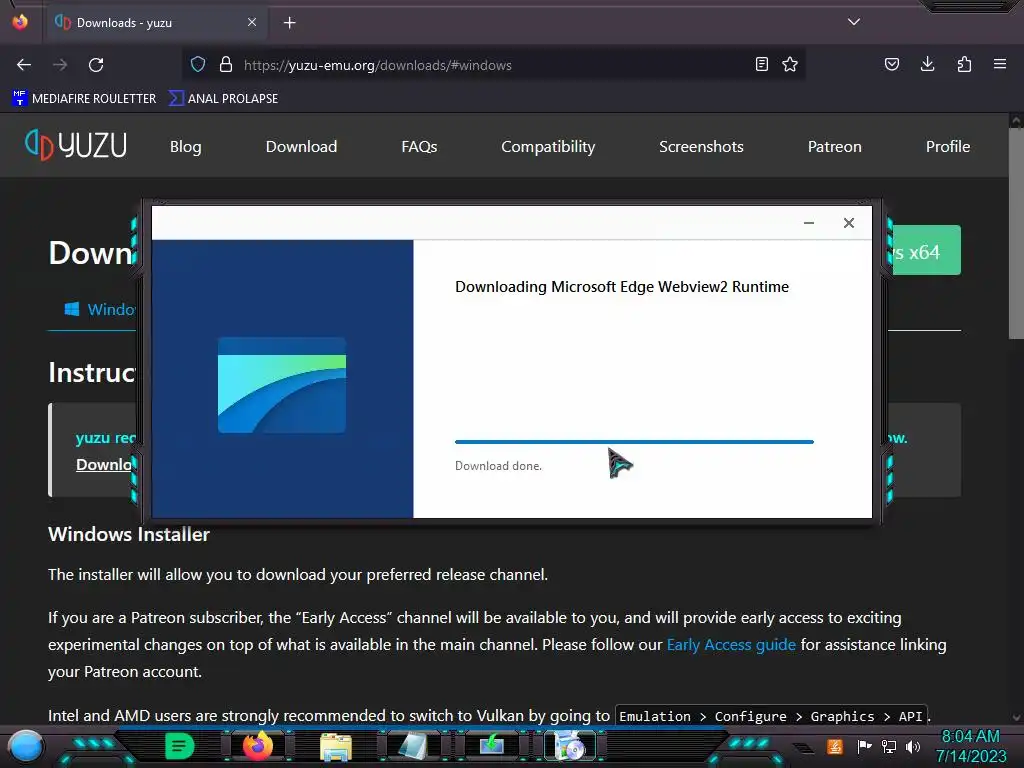Open the MEDIAFIRE ROULETTER bookmark
1024x768 pixels.
point(84,99)
